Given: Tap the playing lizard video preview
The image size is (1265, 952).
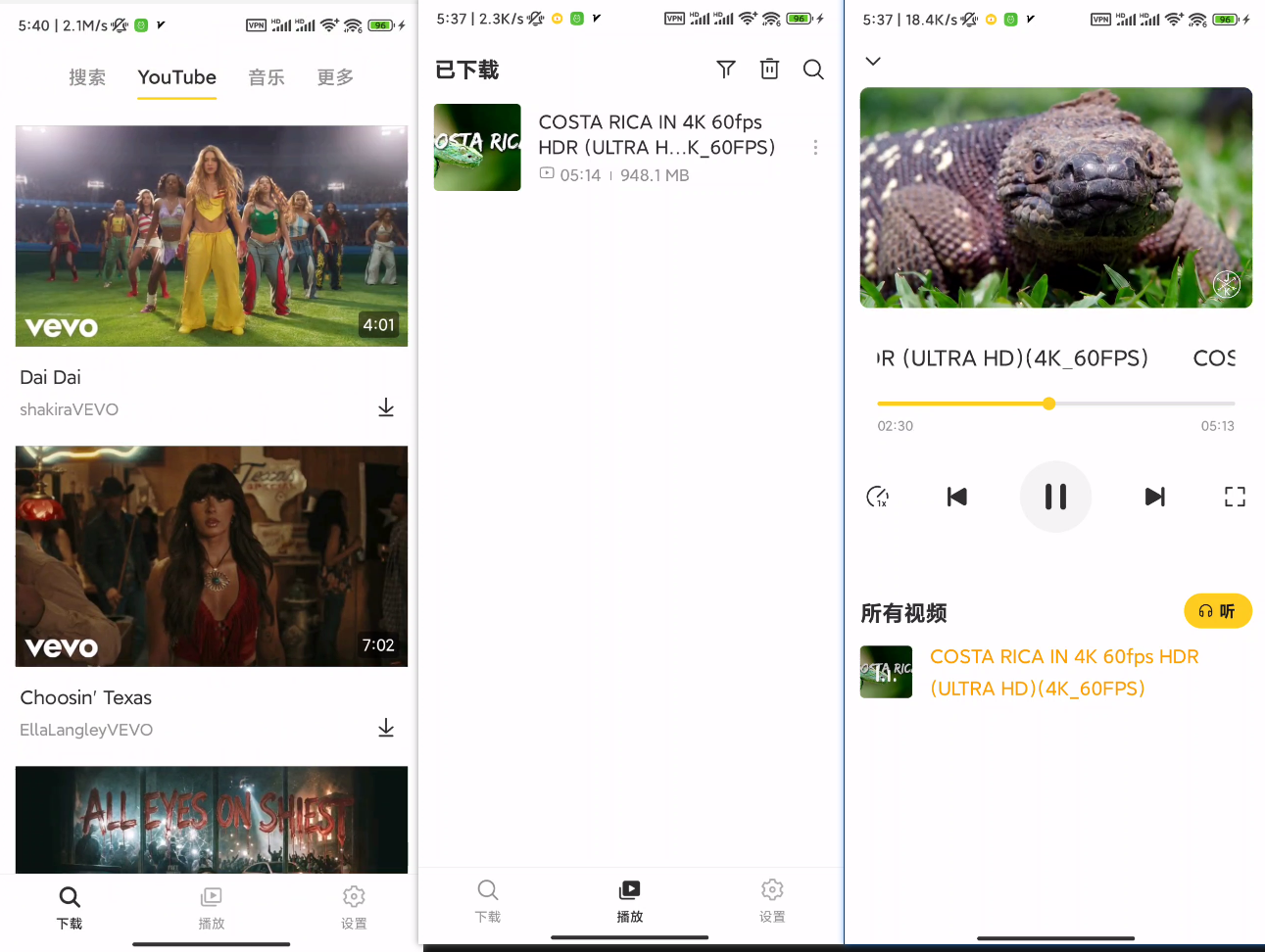Looking at the screenshot, I should point(1056,198).
